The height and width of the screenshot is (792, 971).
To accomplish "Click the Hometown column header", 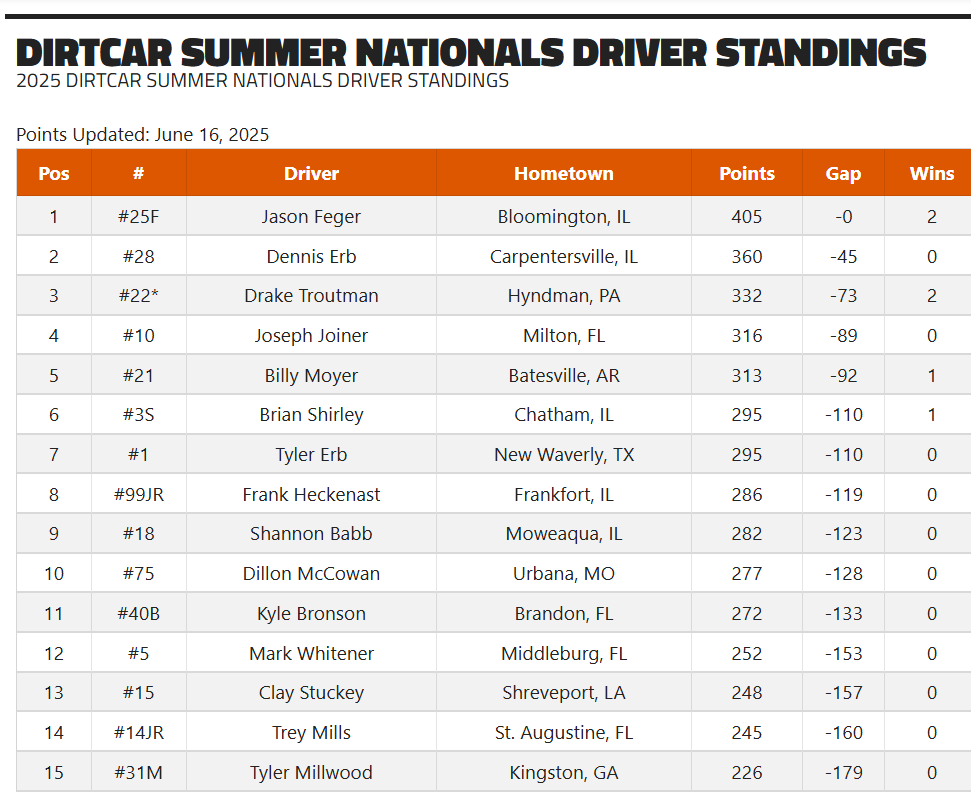I will click(564, 173).
